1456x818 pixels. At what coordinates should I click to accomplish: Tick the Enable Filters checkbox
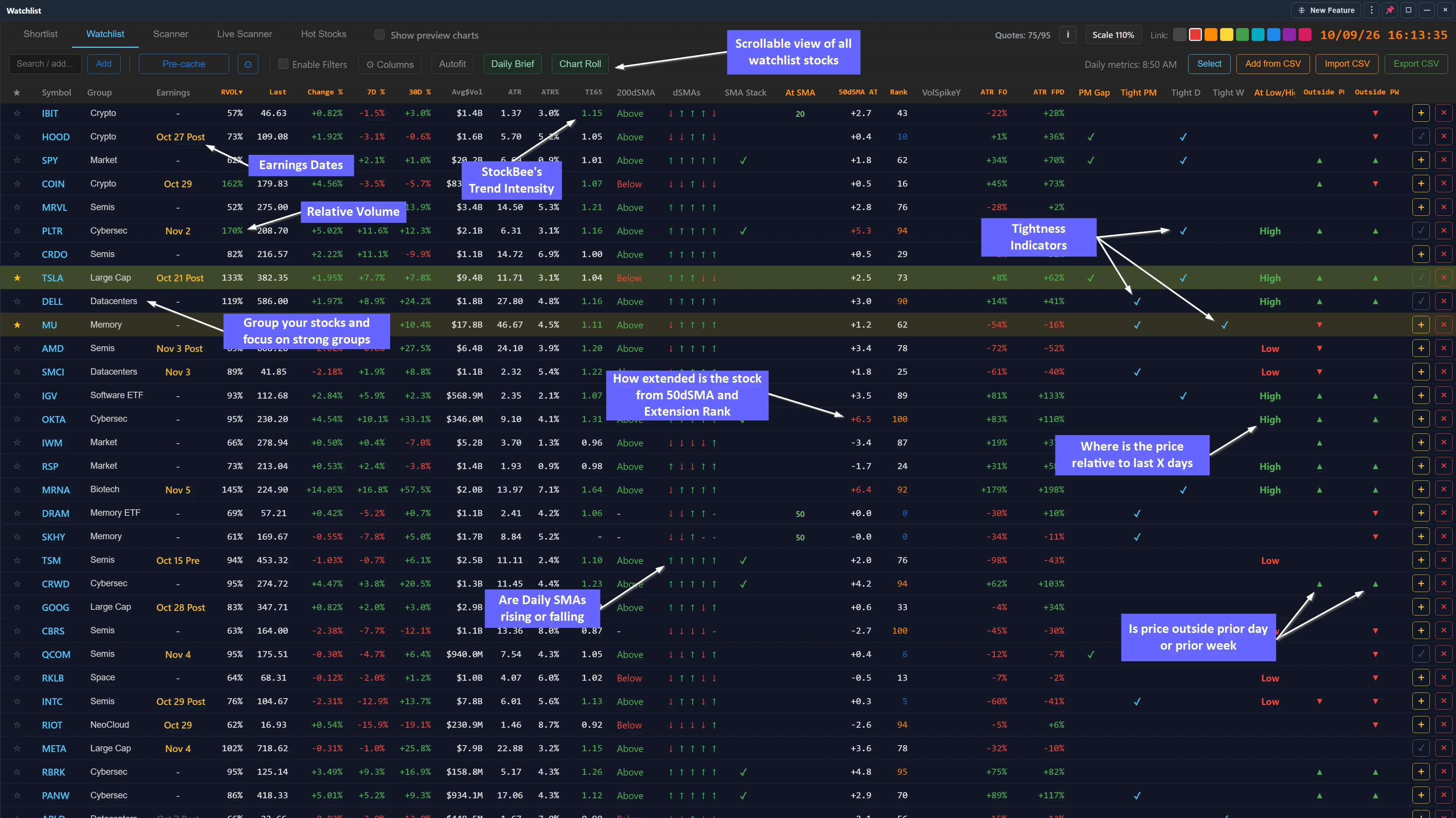coord(283,64)
